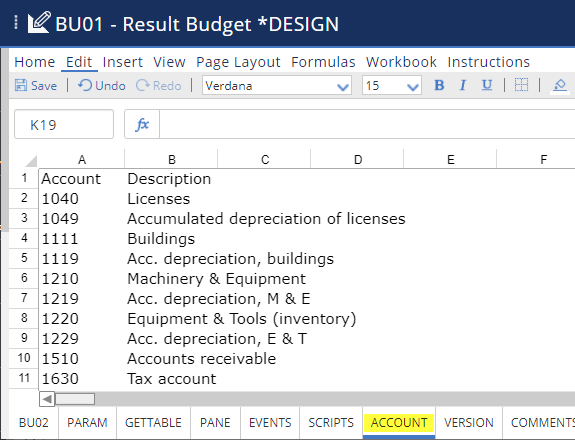Switch to the PARAM sheet tab

pos(87,422)
